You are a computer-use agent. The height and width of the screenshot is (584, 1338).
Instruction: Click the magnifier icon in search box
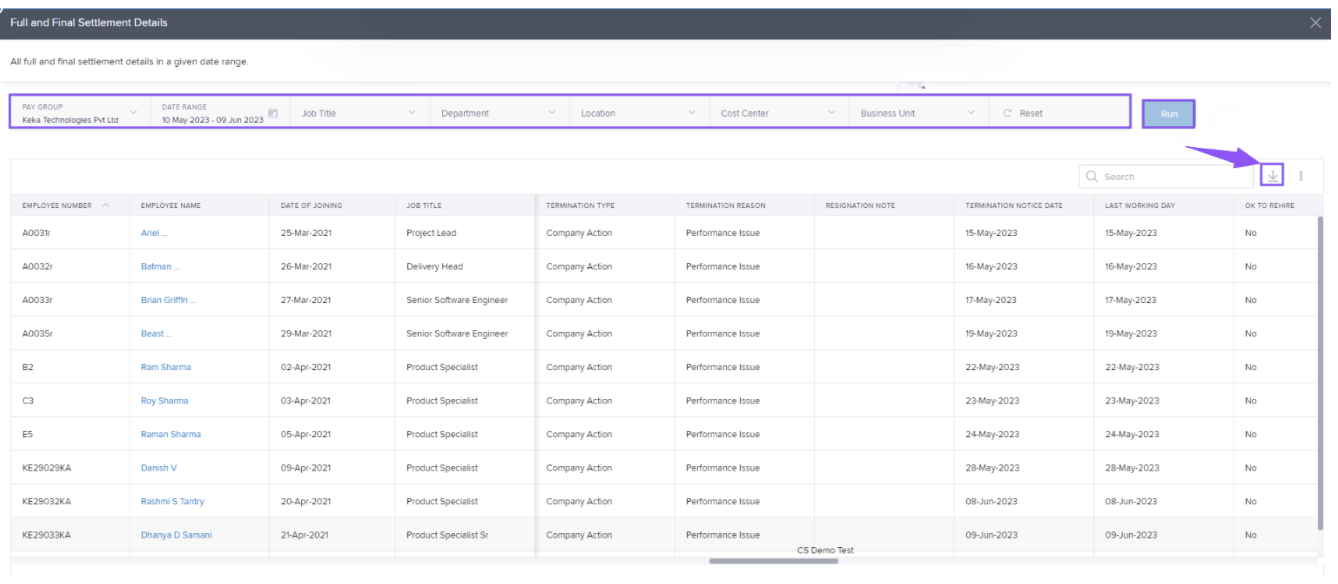[1095, 177]
